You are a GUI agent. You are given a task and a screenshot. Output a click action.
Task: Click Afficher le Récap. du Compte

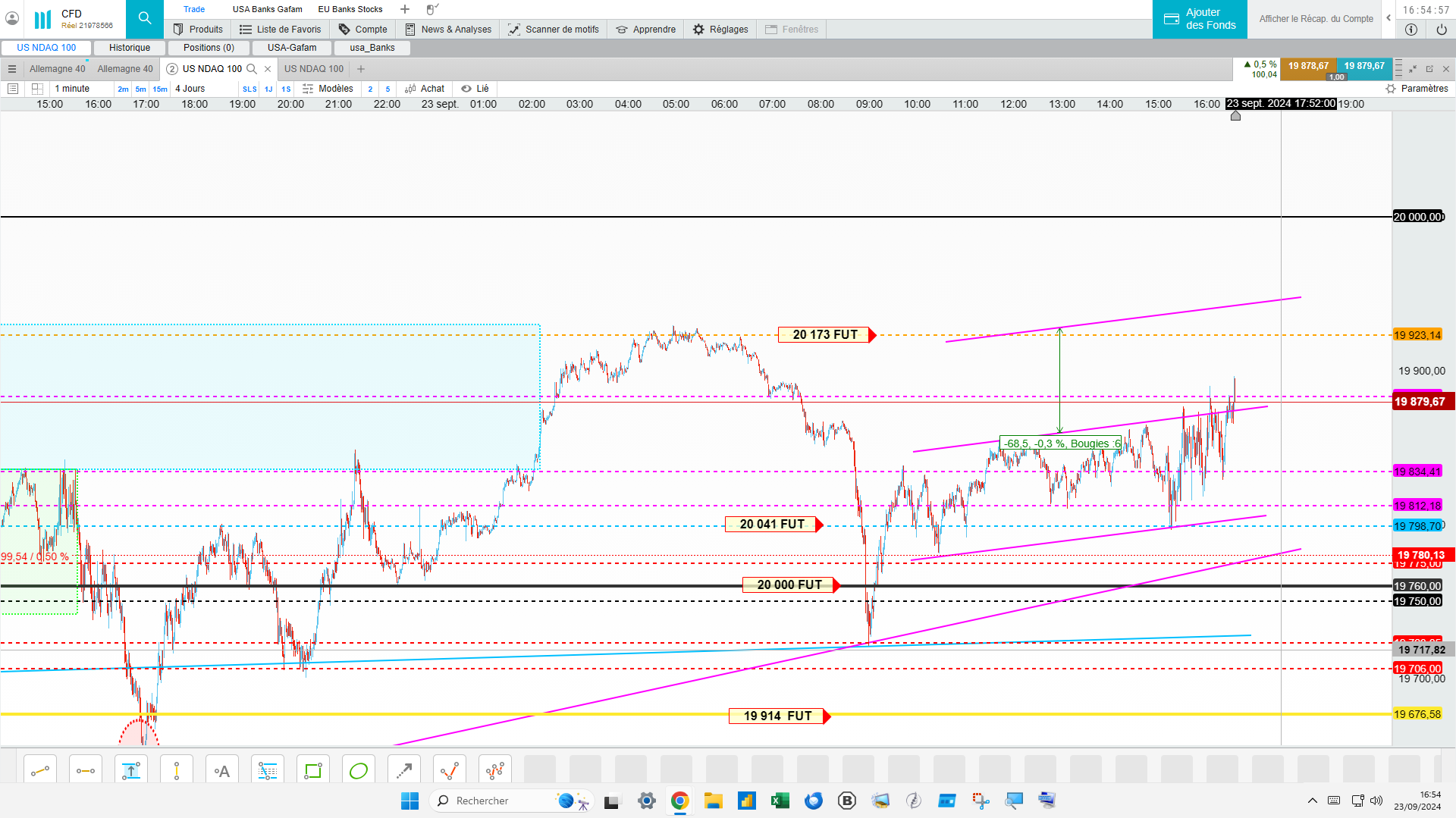point(1316,19)
